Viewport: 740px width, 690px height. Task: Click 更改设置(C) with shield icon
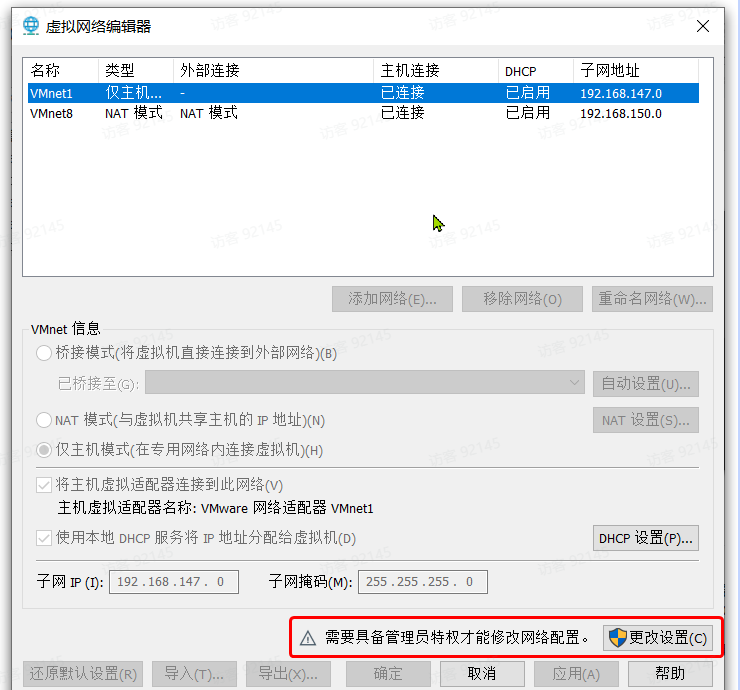pyautogui.click(x=658, y=638)
